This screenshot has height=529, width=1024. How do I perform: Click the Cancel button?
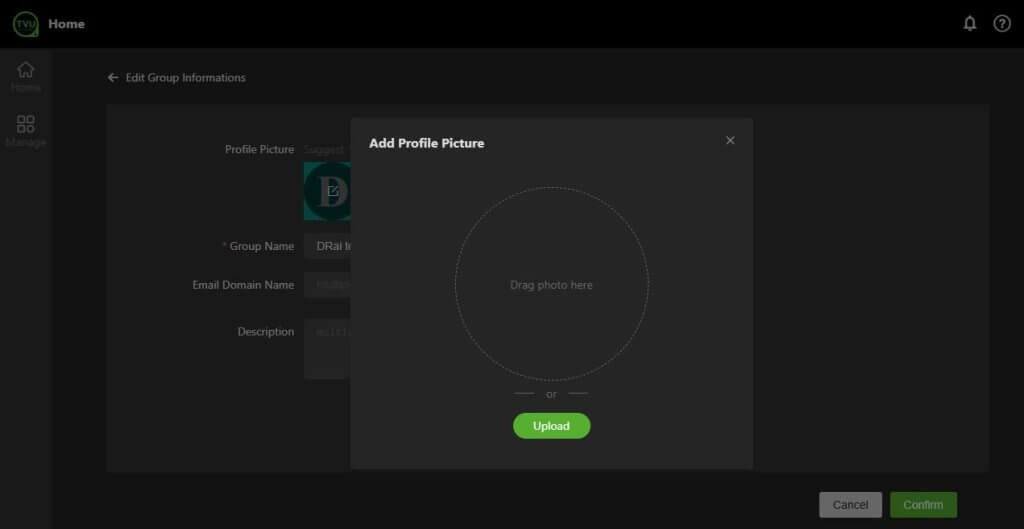850,505
